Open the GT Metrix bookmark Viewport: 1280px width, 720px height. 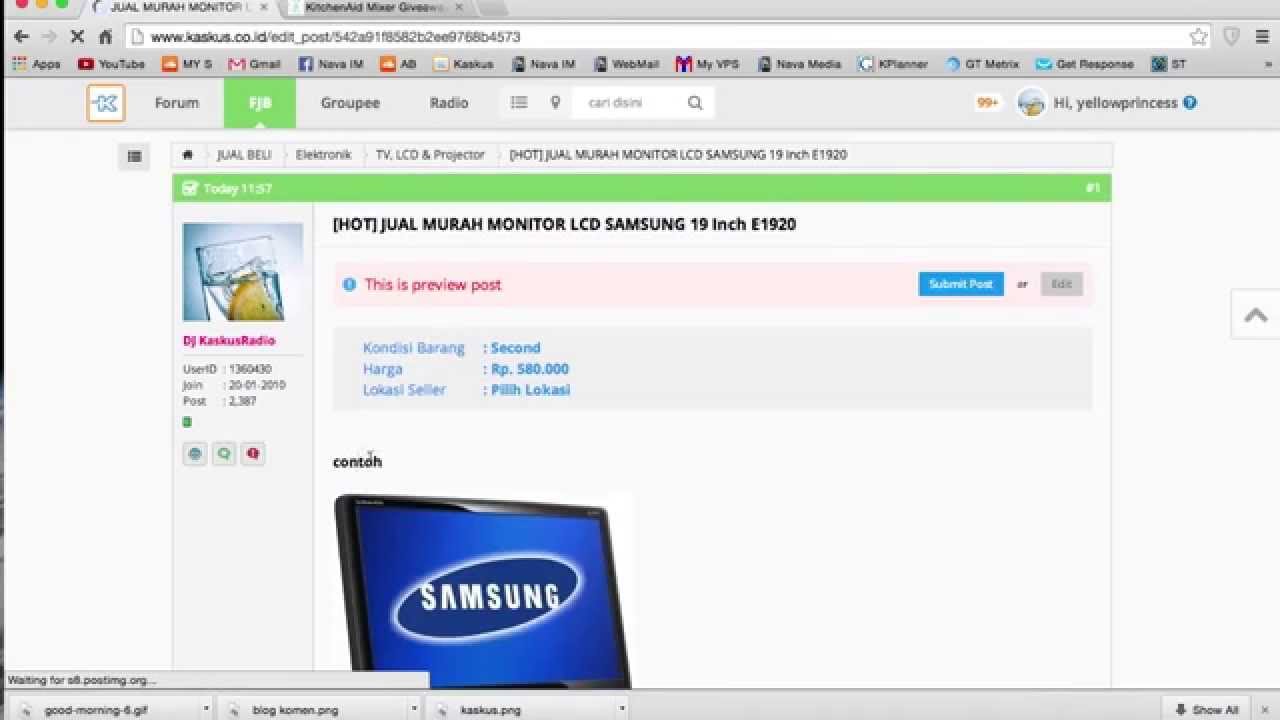pyautogui.click(x=982, y=64)
